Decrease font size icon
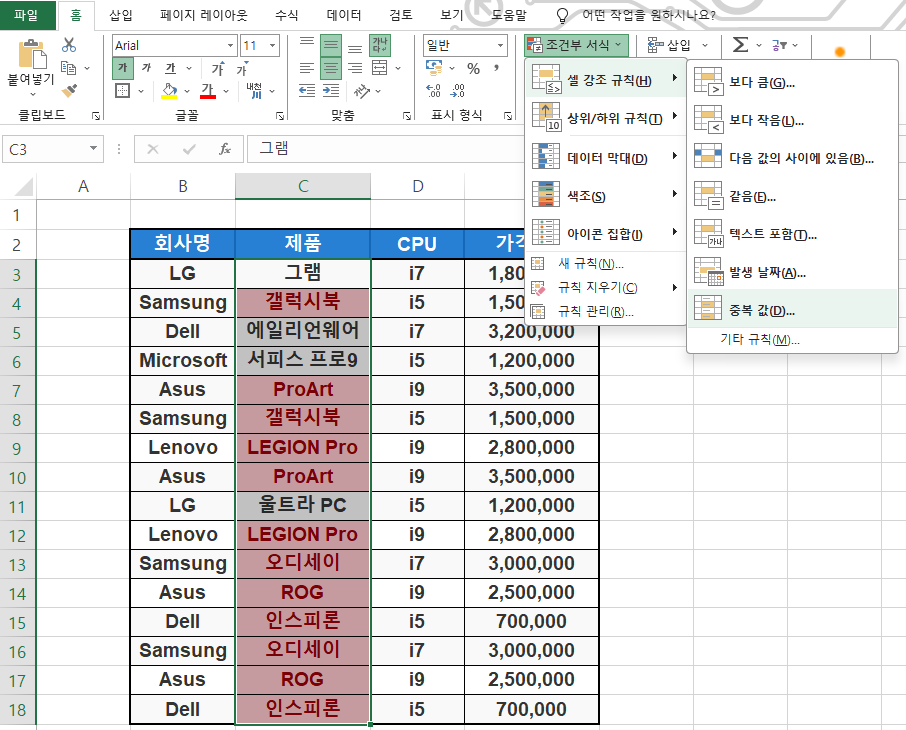 (x=242, y=68)
